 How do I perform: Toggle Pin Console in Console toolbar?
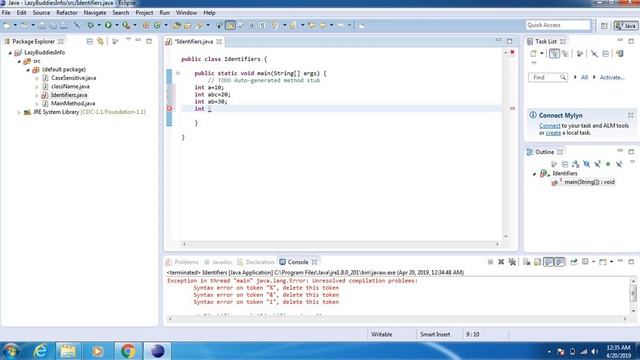(574, 262)
